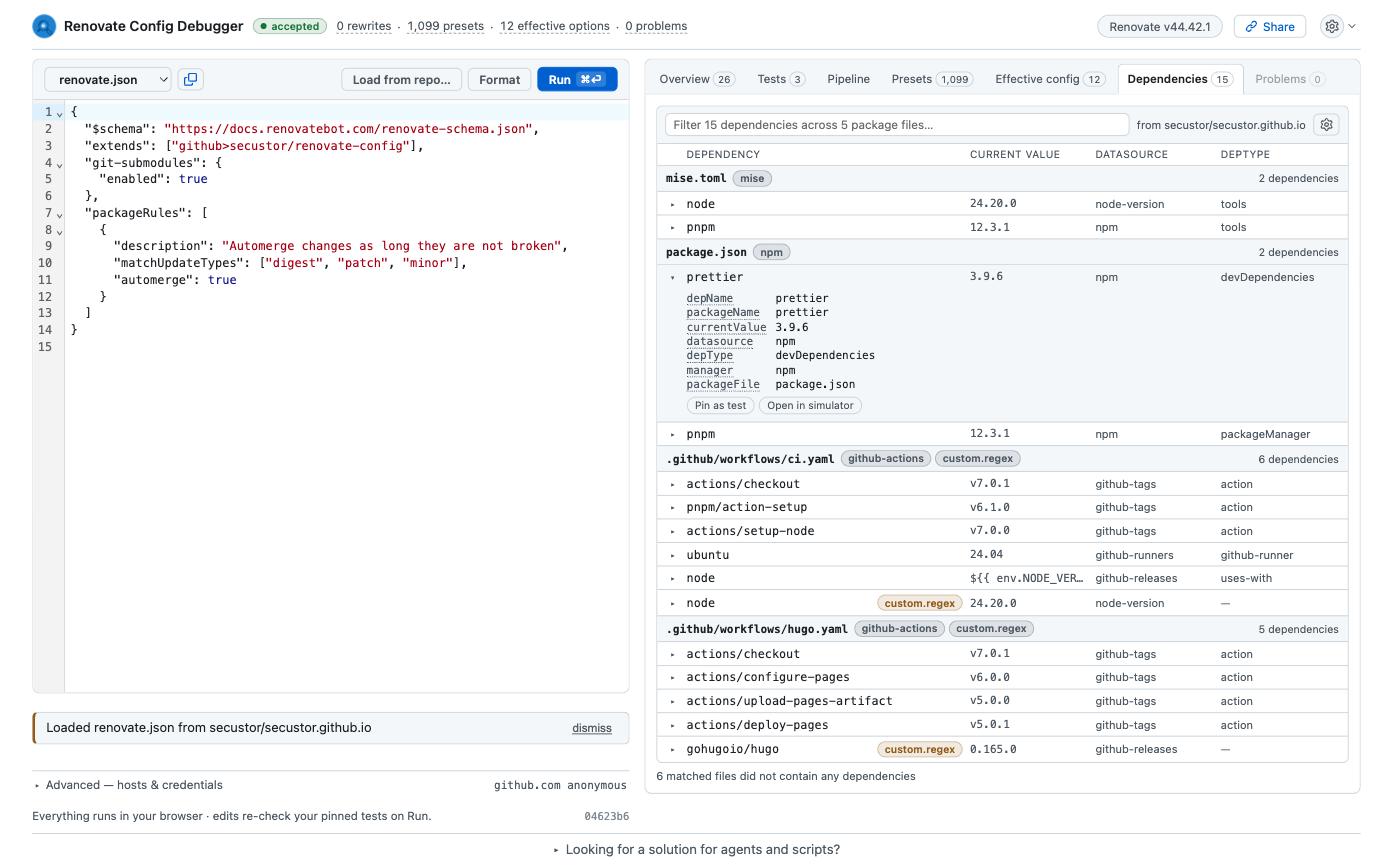Go to the Pipeline tab
Viewport: 1393px width, 868px height.
pyautogui.click(x=848, y=79)
